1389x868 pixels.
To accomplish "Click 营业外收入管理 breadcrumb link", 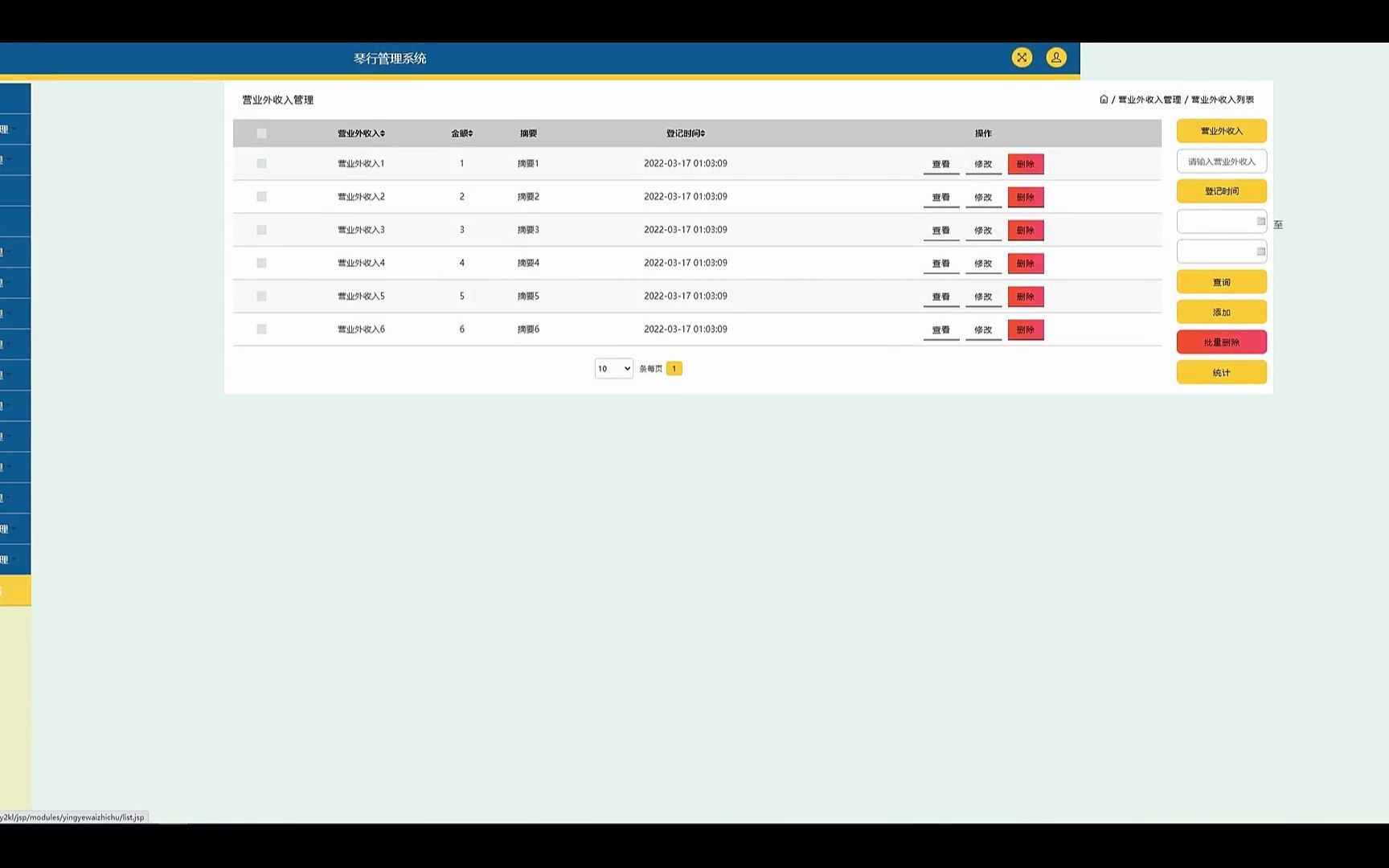I will coord(1149,100).
